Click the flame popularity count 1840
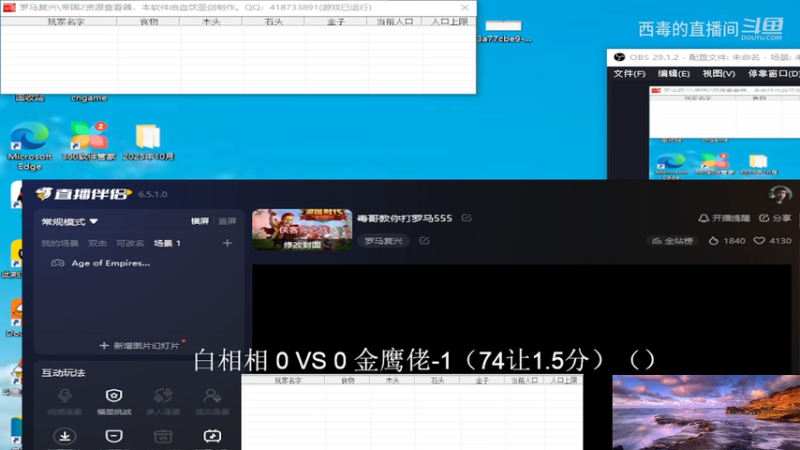 click(728, 241)
